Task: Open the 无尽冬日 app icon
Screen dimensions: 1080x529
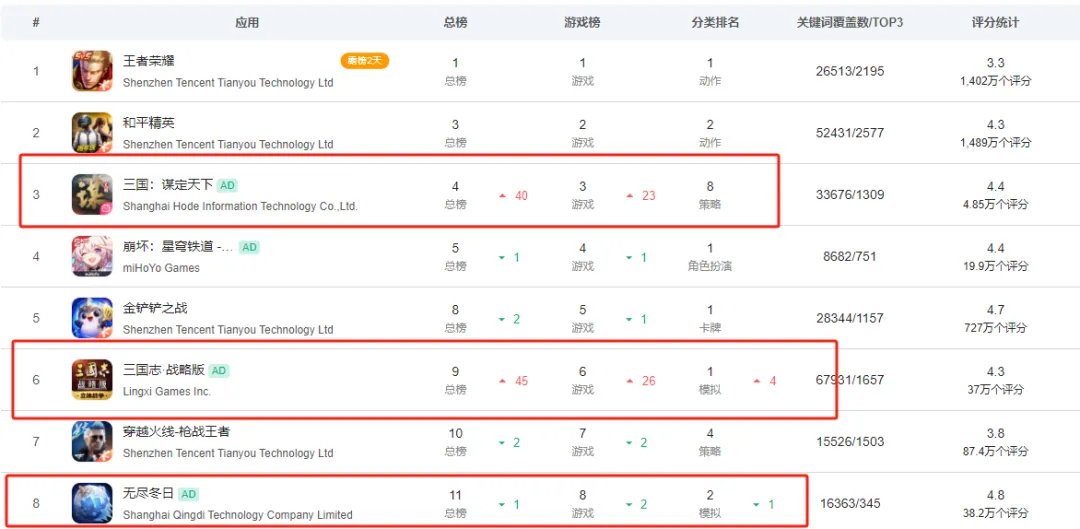Action: [x=92, y=503]
